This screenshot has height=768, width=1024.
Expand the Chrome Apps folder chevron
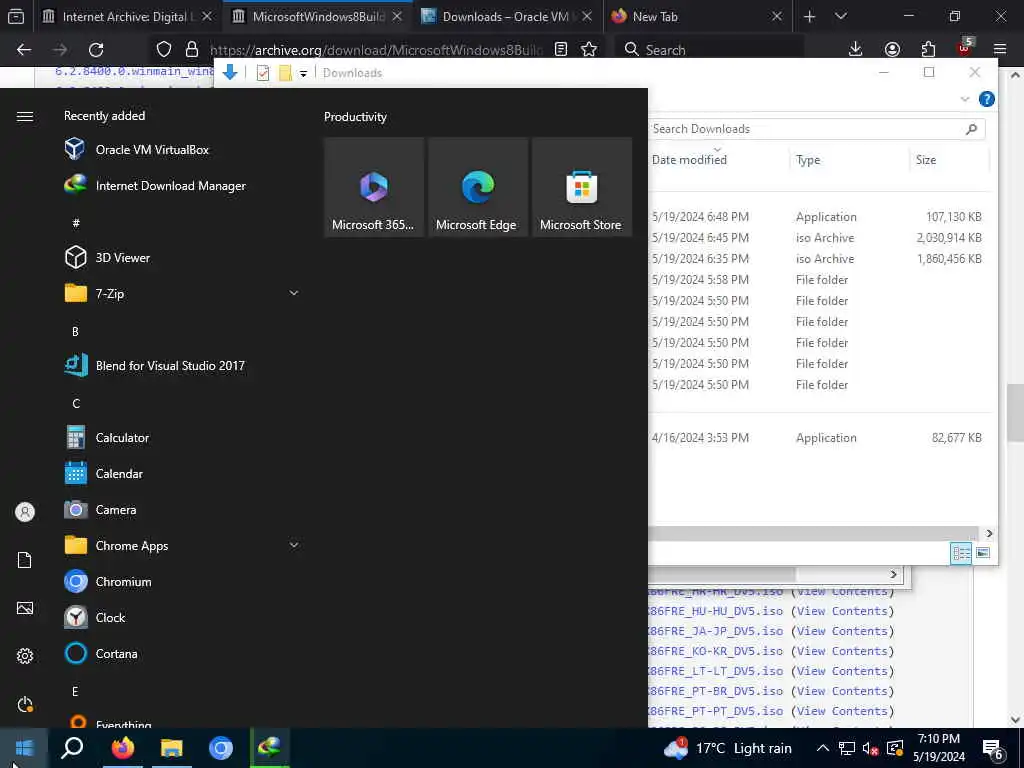(294, 545)
